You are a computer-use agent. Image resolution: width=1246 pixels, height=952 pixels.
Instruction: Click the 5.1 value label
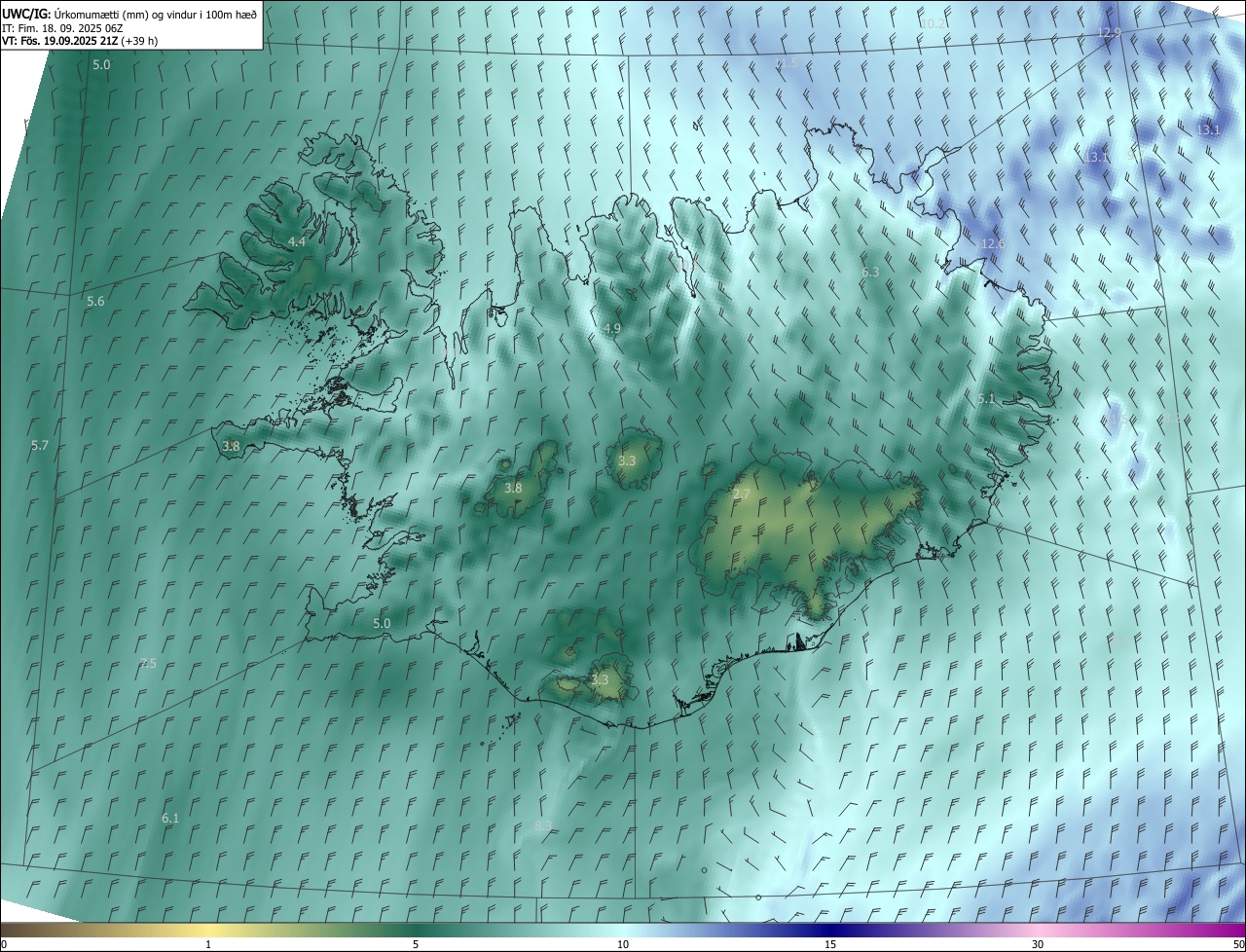(x=986, y=399)
